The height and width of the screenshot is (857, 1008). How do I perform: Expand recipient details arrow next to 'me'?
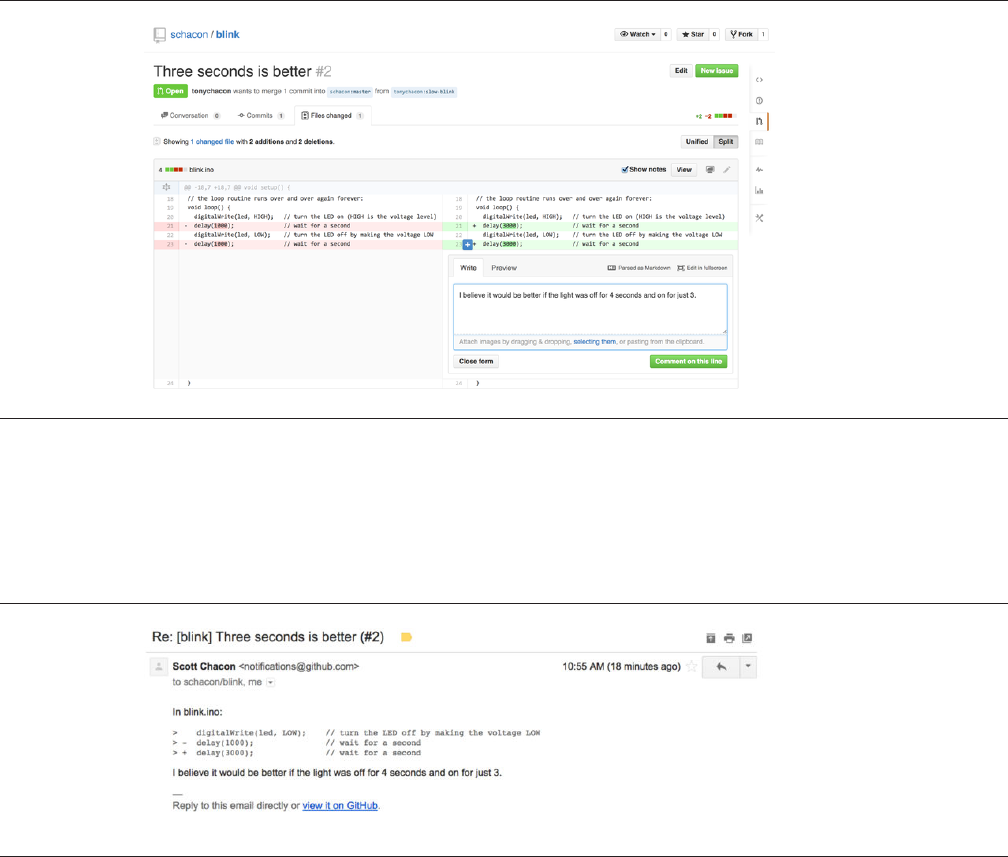pos(271,683)
